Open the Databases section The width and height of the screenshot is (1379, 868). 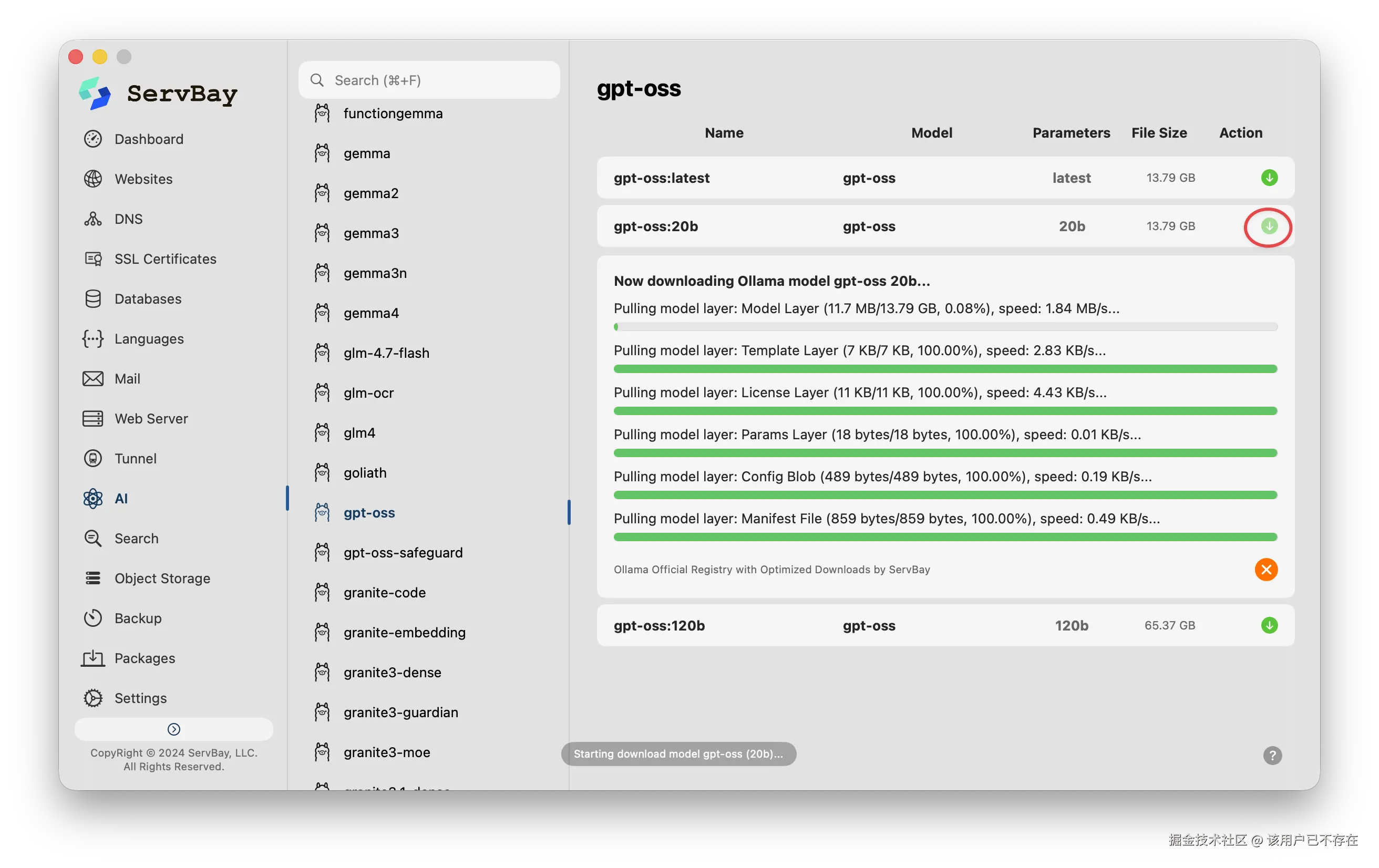coord(147,299)
